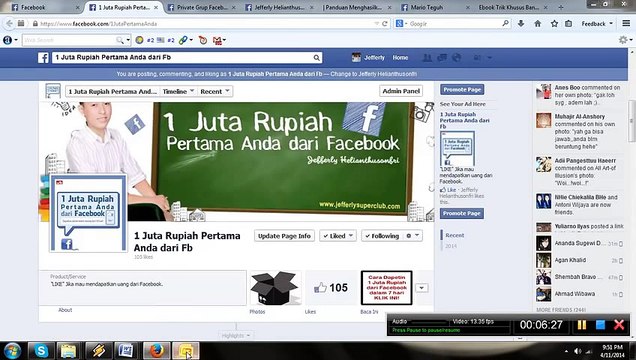
Task: Open the Following dropdown button
Action: tap(382, 236)
